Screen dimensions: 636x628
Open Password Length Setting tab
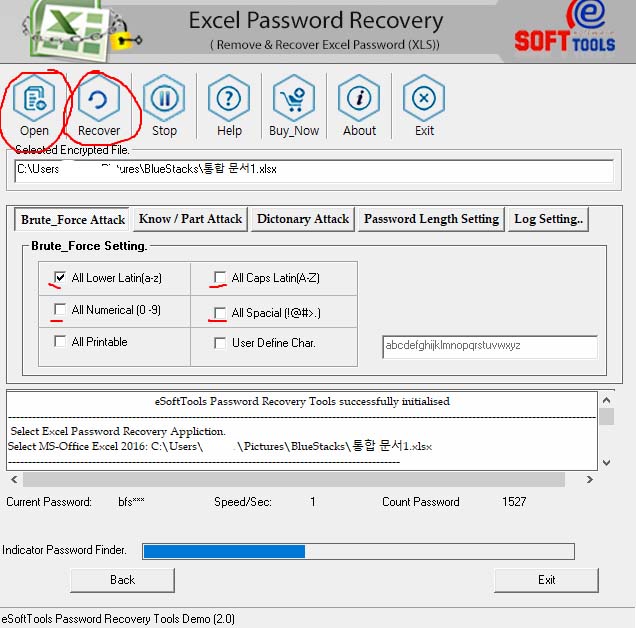point(432,219)
